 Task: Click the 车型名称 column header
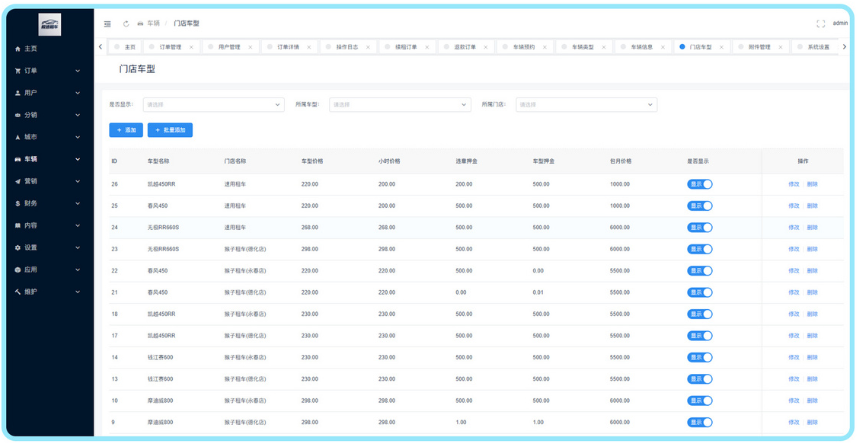click(158, 161)
